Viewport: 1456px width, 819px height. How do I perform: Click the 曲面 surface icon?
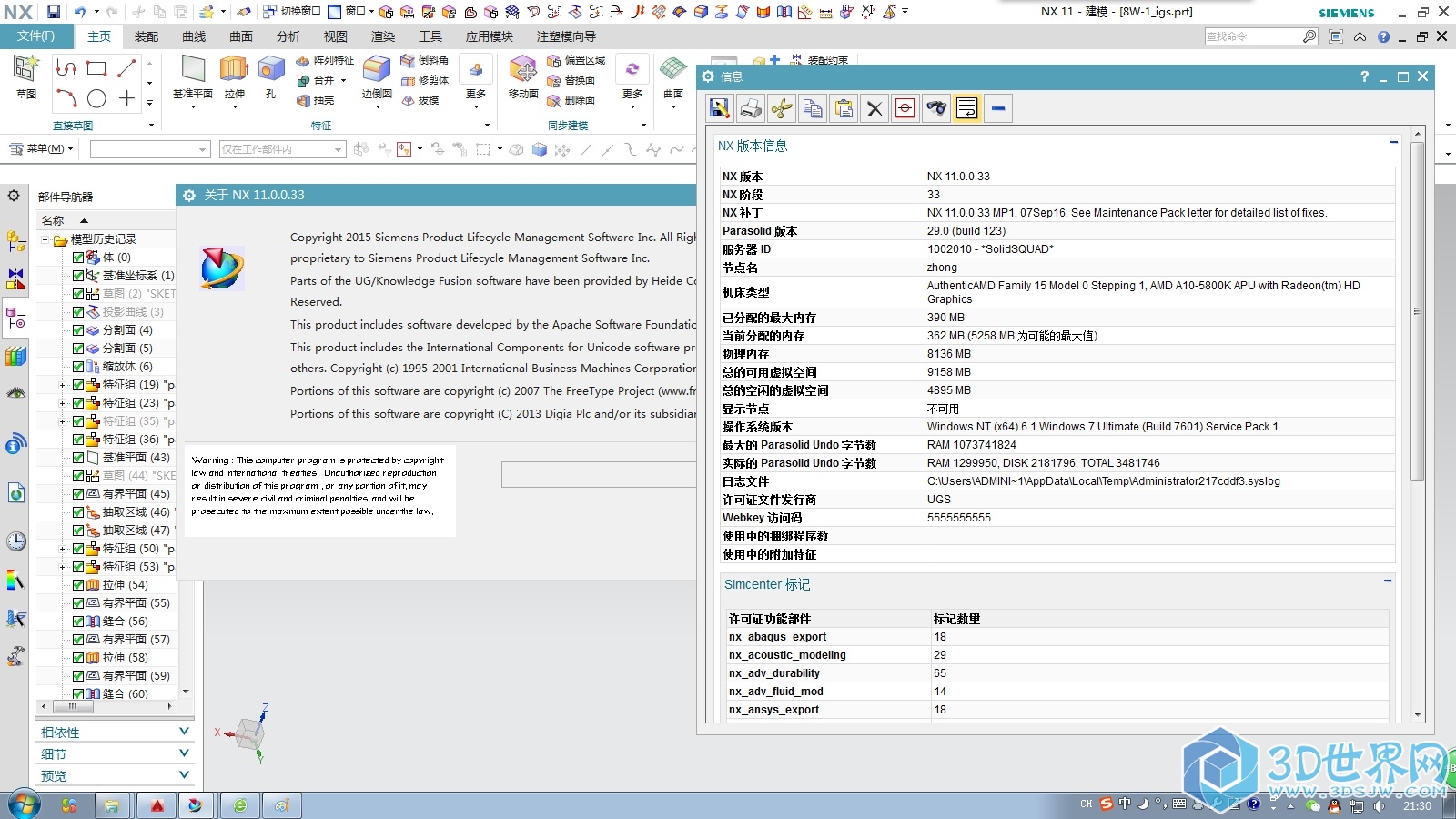(x=673, y=70)
